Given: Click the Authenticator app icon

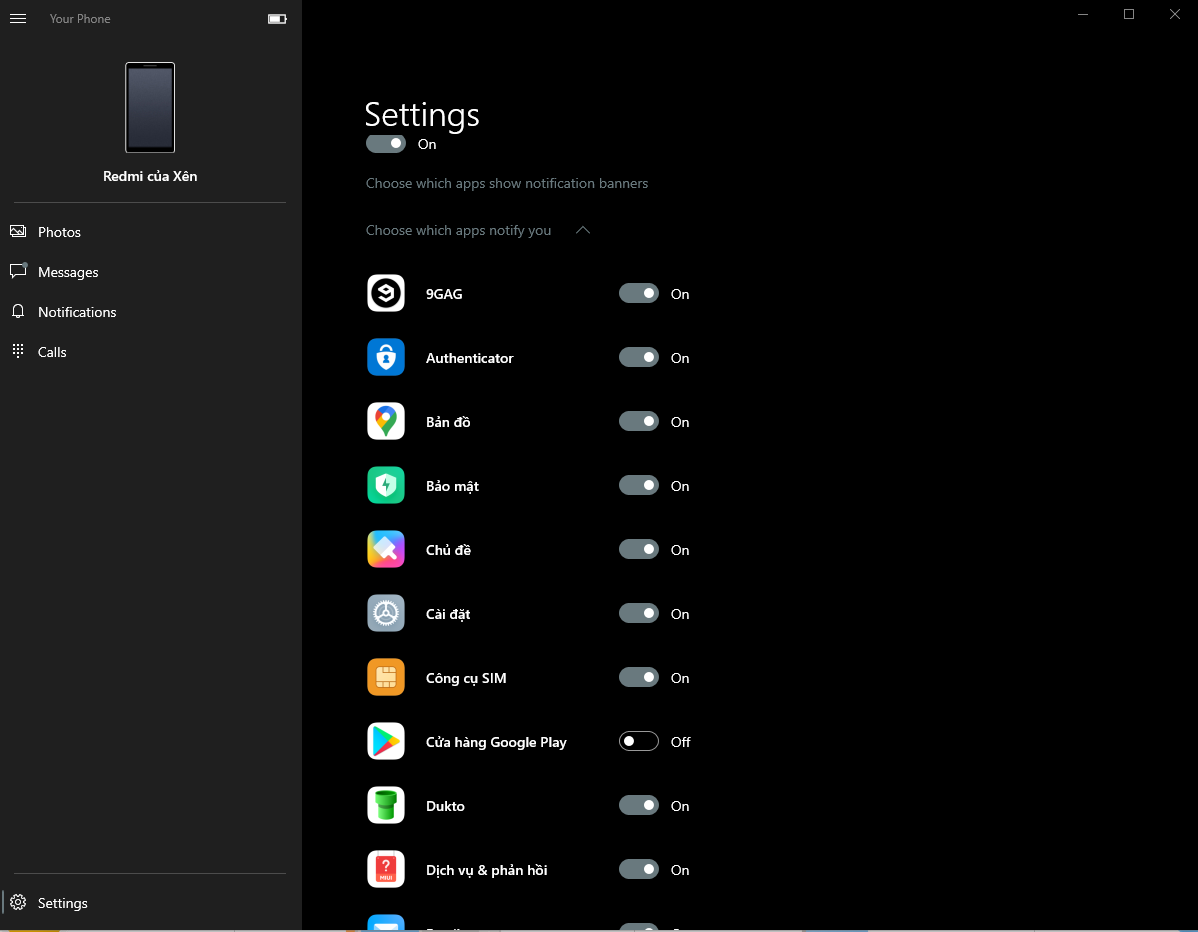Looking at the screenshot, I should 386,358.
